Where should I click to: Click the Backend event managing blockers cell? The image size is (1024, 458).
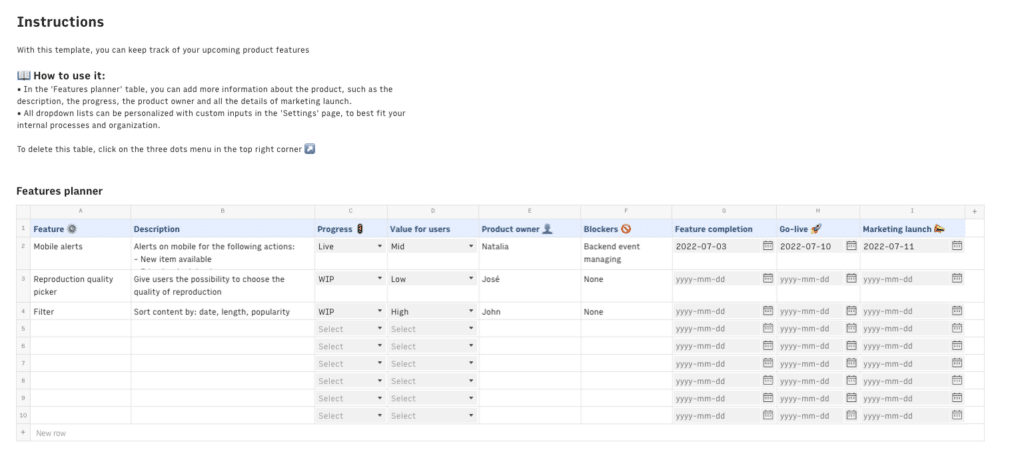pos(626,254)
